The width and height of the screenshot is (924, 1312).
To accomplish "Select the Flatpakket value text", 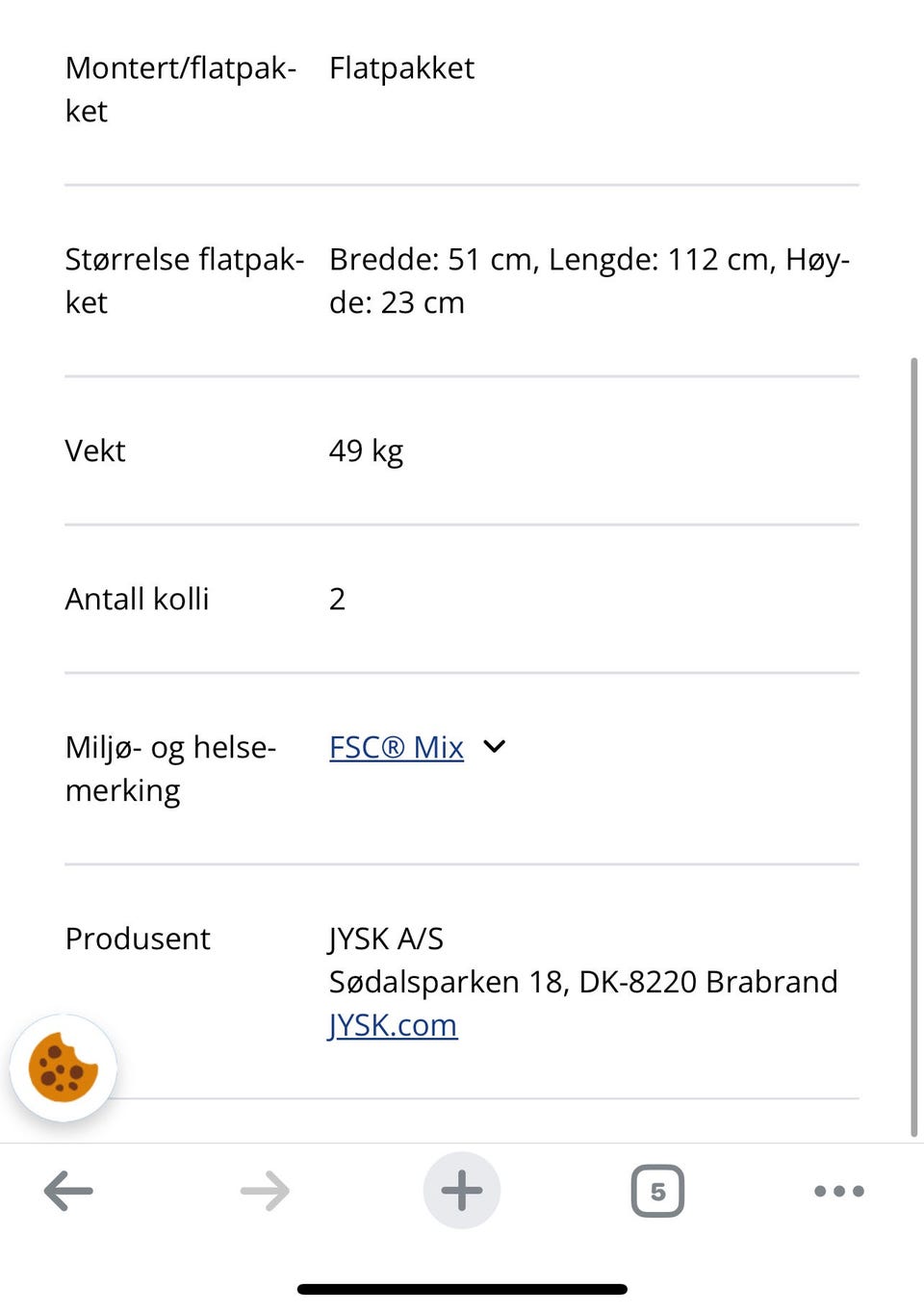I will tap(401, 68).
